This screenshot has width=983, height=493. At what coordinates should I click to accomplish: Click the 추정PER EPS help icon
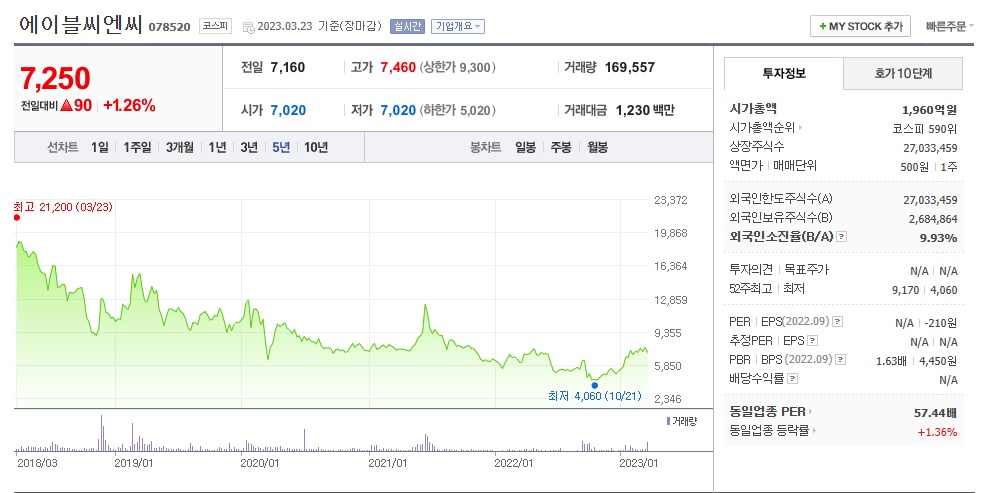[x=812, y=341]
